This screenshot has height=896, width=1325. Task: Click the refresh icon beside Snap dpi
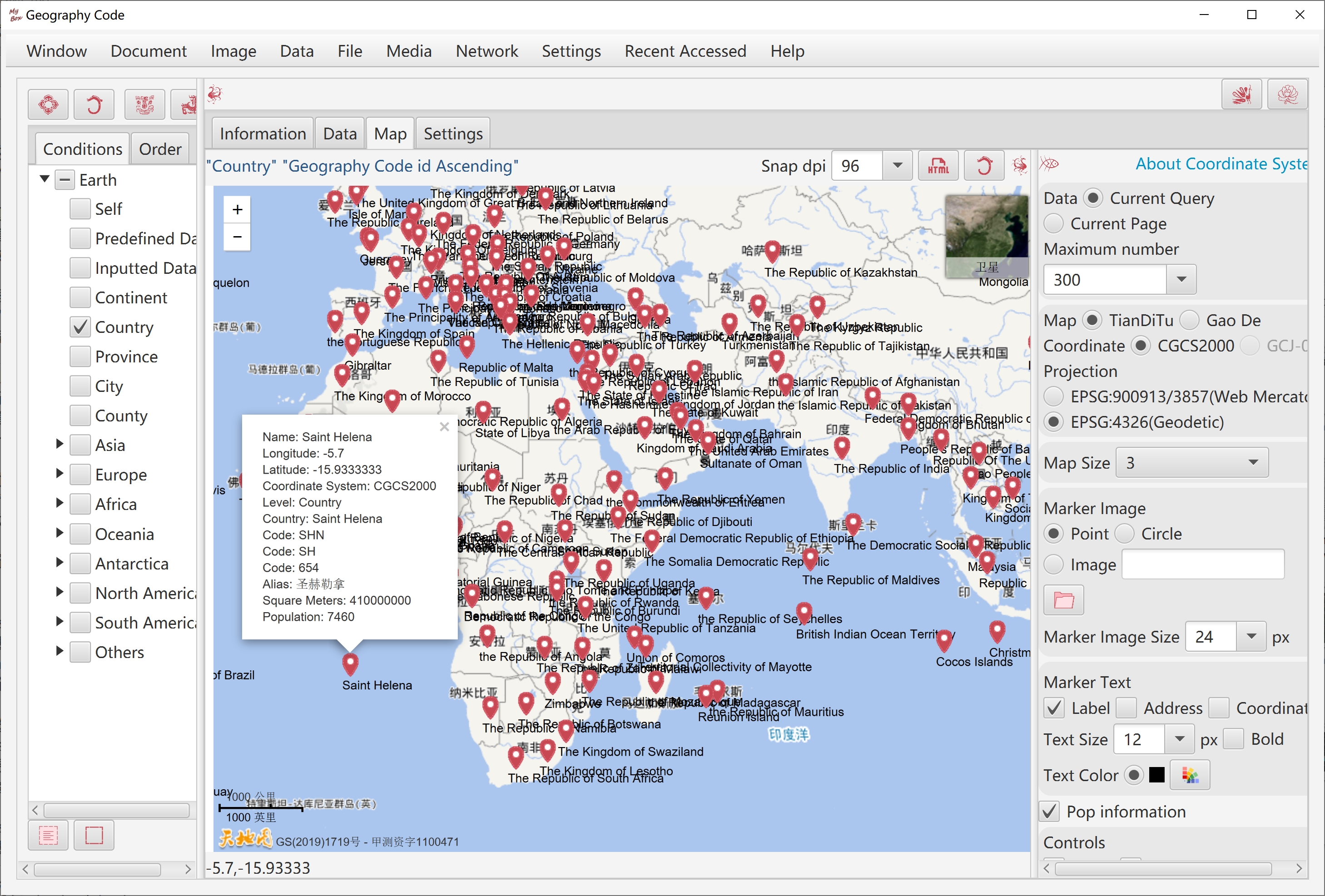click(x=983, y=166)
